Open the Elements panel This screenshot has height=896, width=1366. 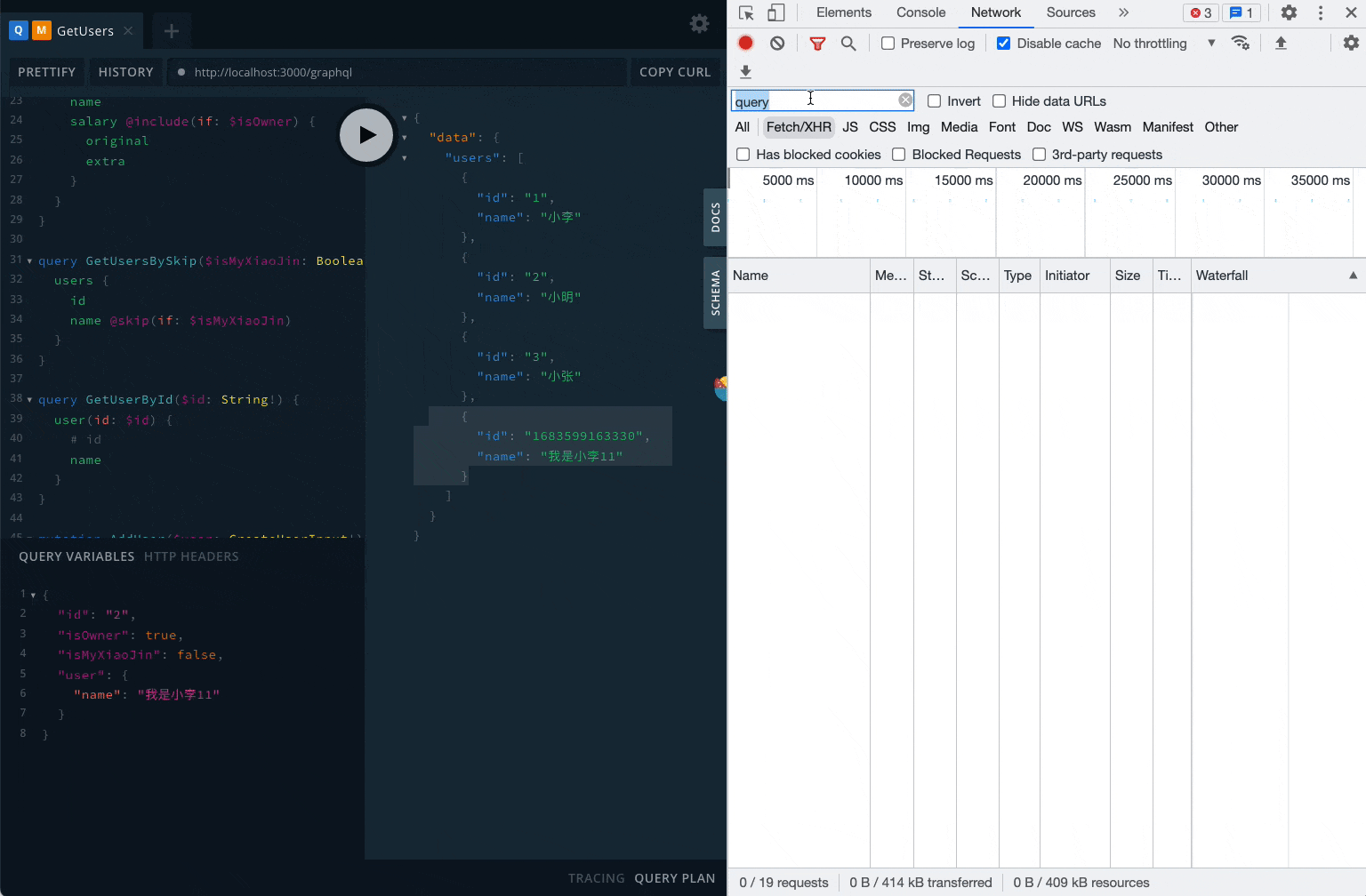(844, 12)
